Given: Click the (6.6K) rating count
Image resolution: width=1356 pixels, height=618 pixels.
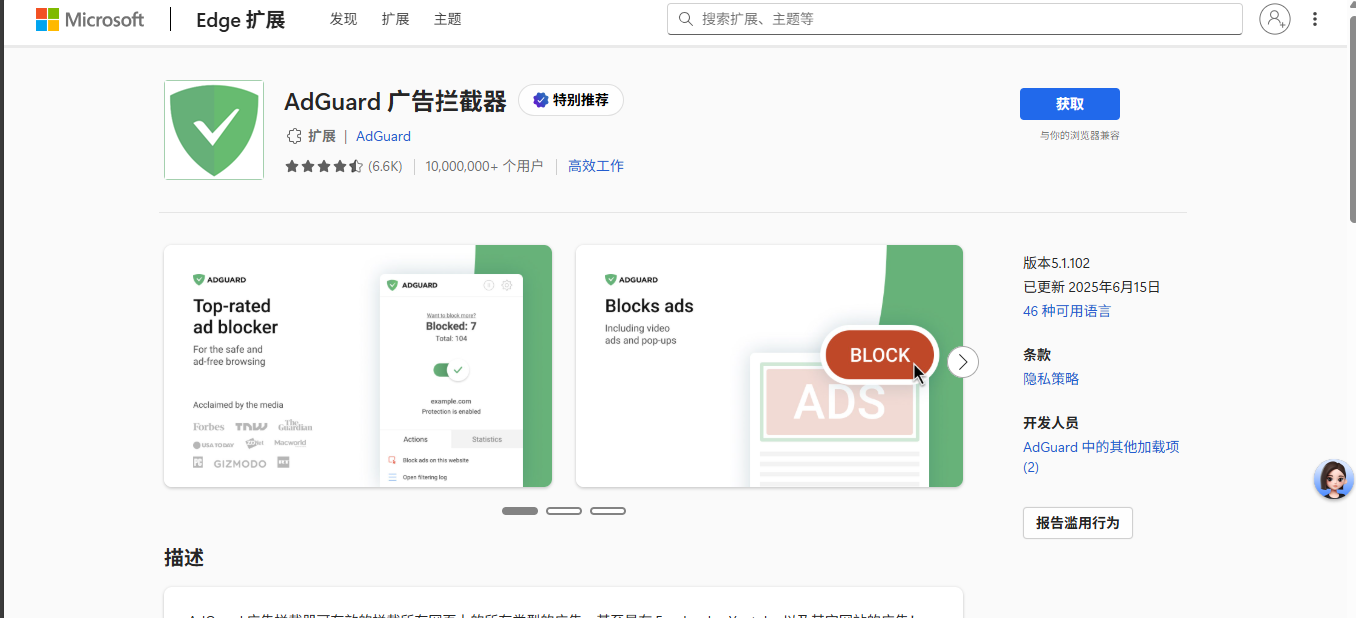Looking at the screenshot, I should point(385,166).
